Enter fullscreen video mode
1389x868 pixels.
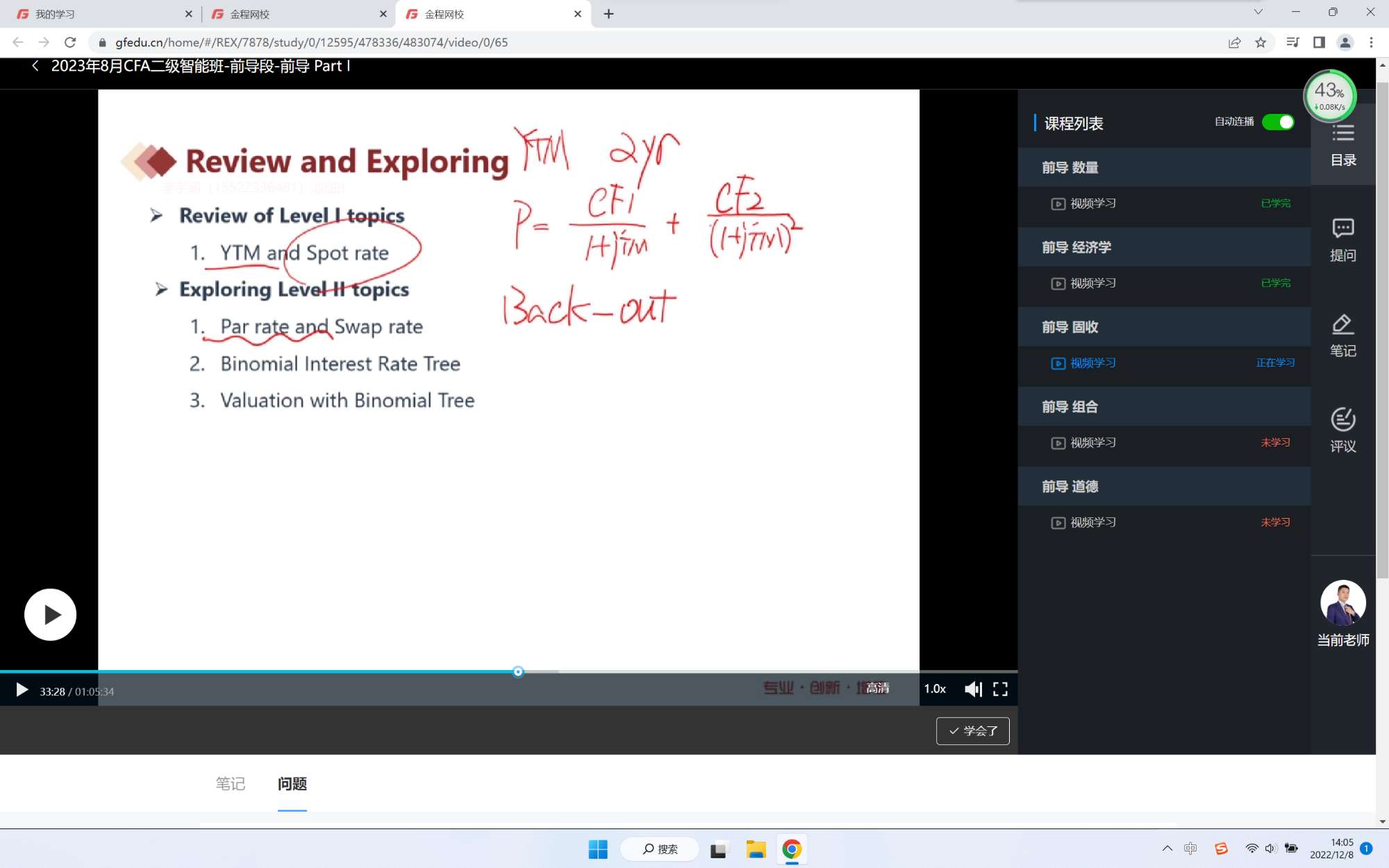[1000, 689]
